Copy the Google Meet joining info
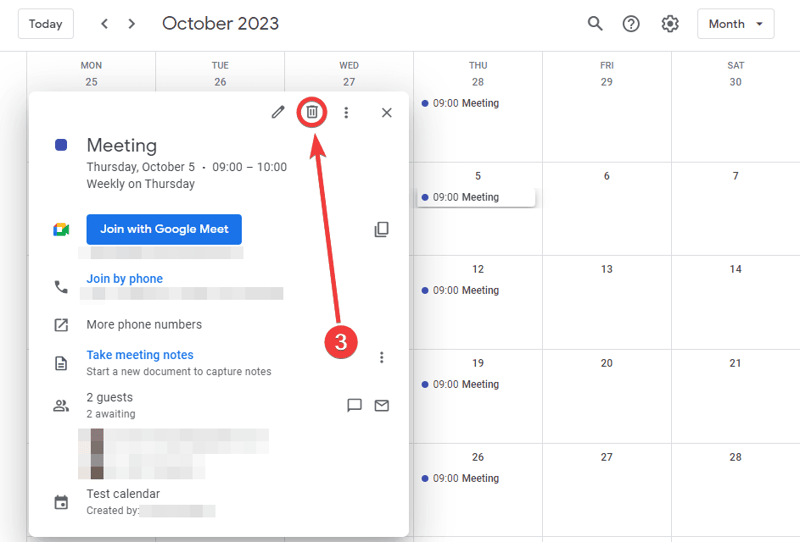This screenshot has height=542, width=800. coord(381,230)
